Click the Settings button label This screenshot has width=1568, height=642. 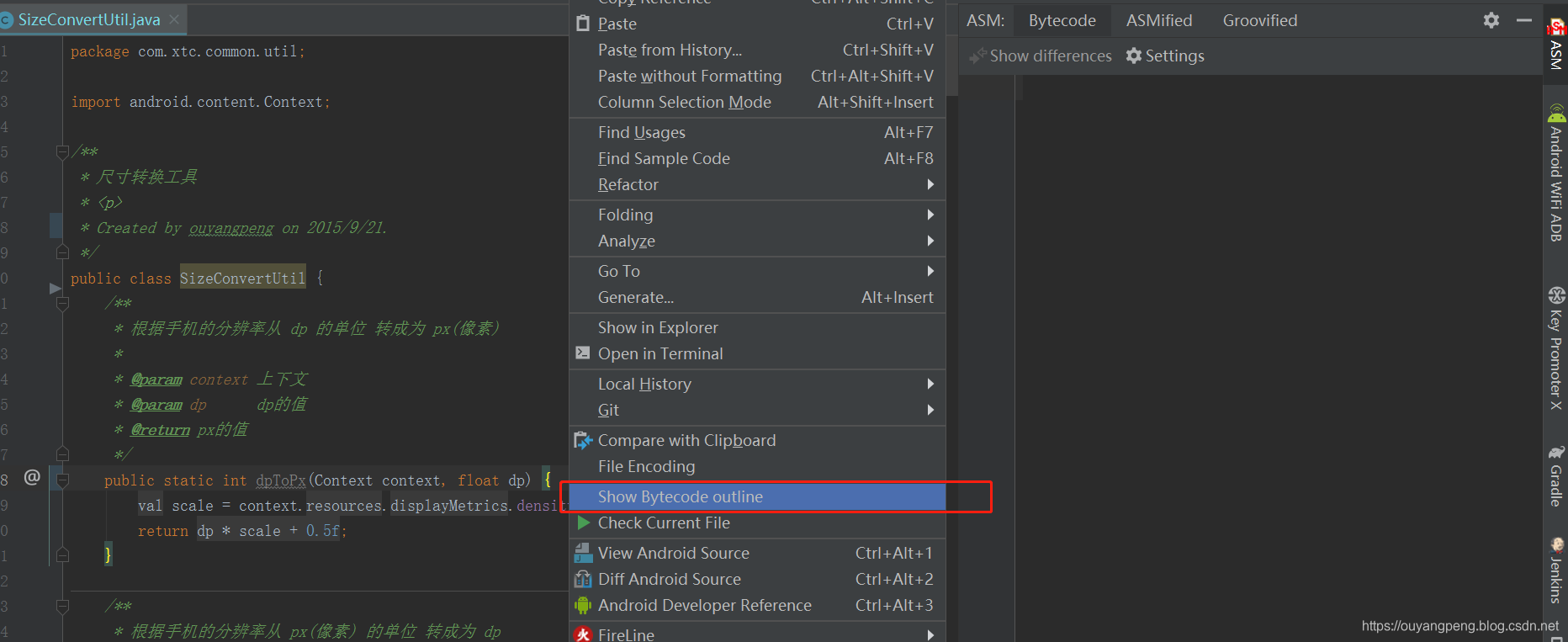pyautogui.click(x=1174, y=56)
